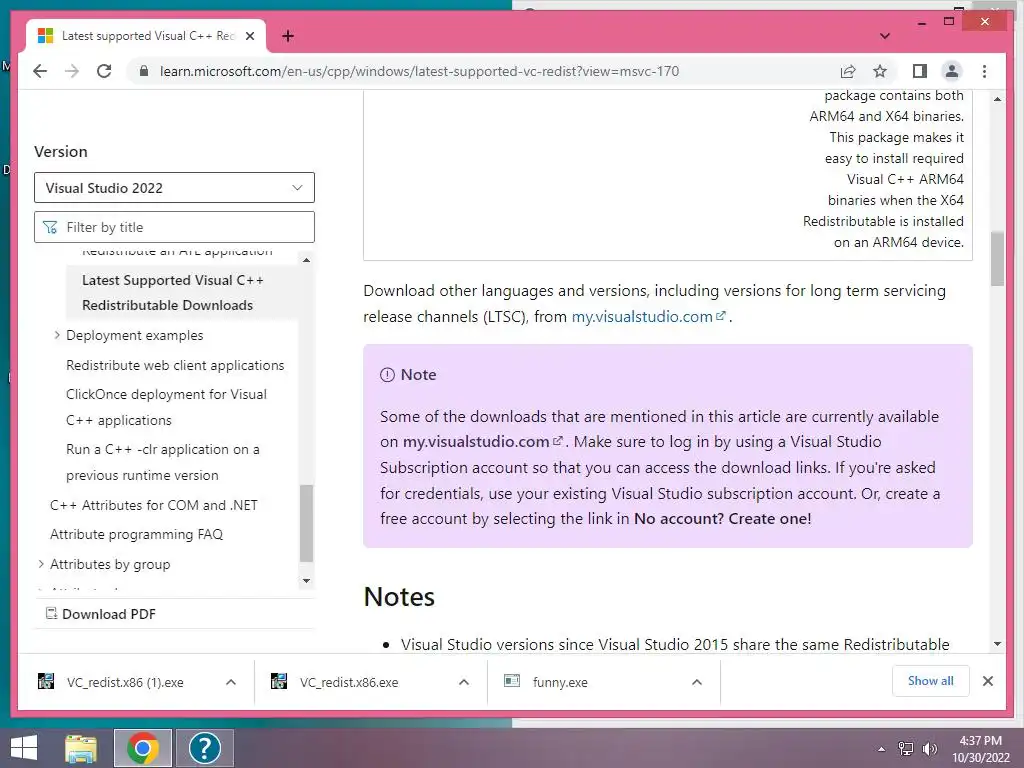Close the Latest supported Visual C++ tab
1024x768 pixels.
[249, 36]
